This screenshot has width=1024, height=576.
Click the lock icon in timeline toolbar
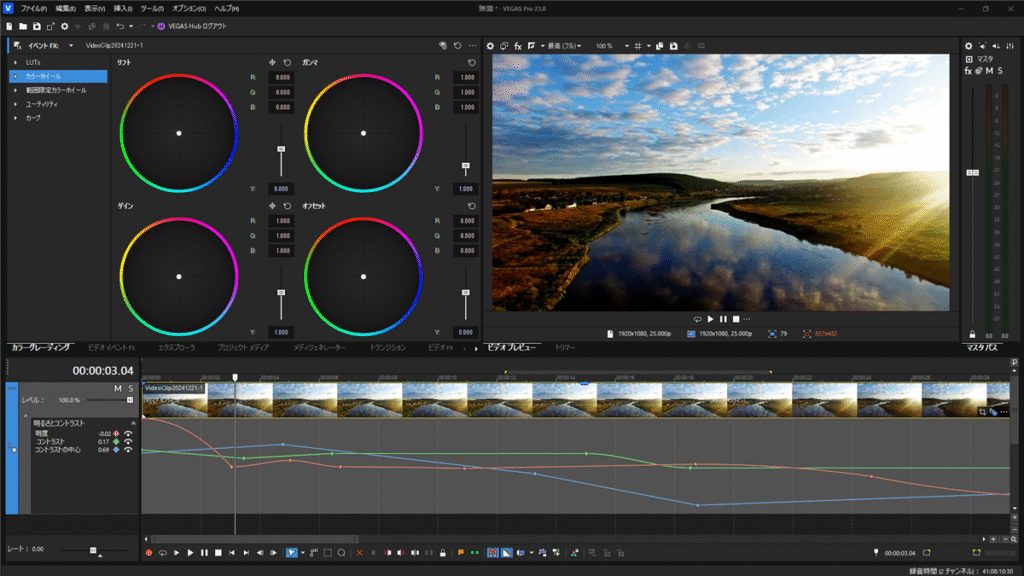(x=443, y=552)
